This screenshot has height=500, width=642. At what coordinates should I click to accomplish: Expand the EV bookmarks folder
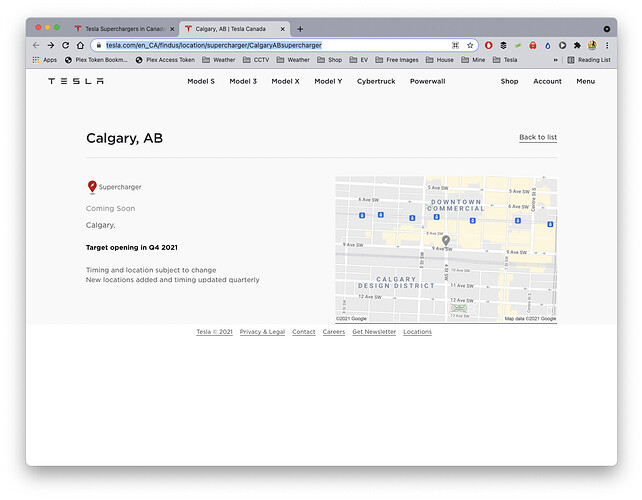(x=359, y=60)
